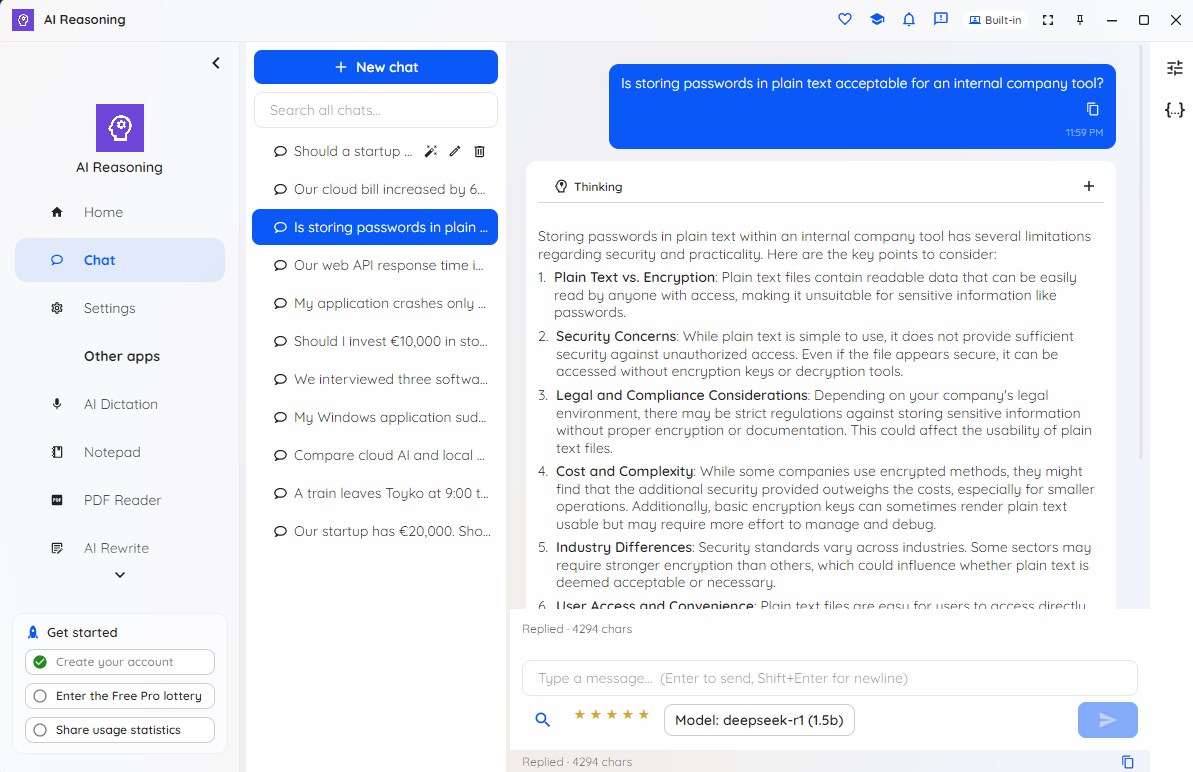
Task: Click the curly braces icon on the right
Action: pyautogui.click(x=1175, y=110)
